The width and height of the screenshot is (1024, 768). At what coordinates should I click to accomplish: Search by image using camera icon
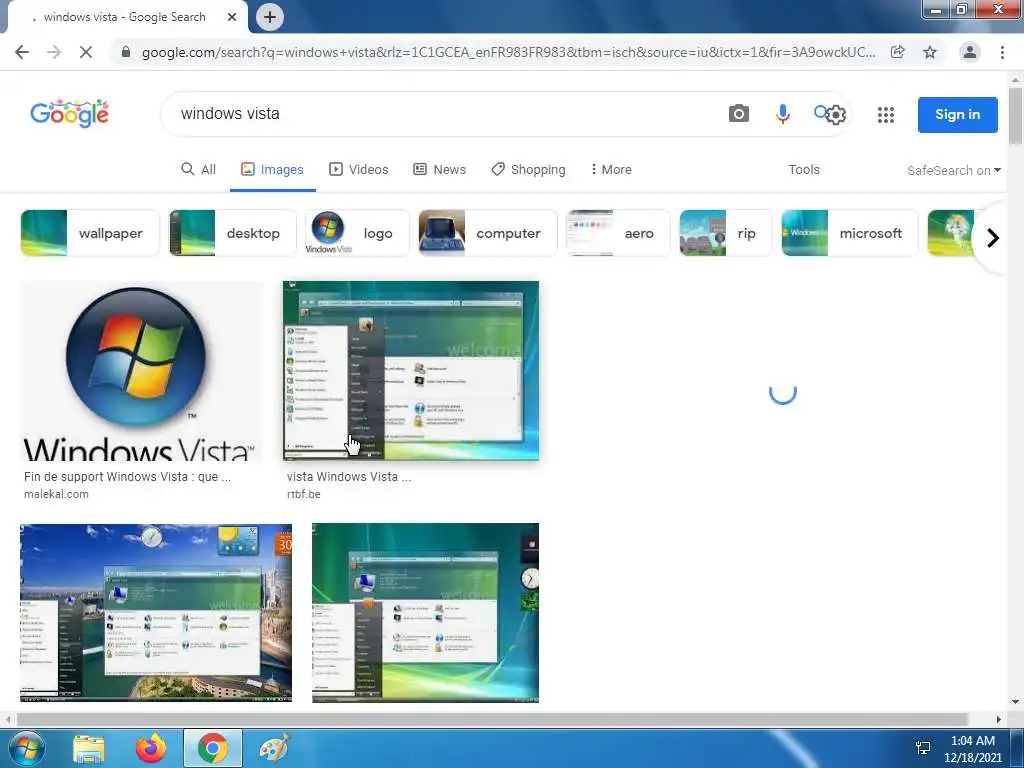click(x=739, y=114)
